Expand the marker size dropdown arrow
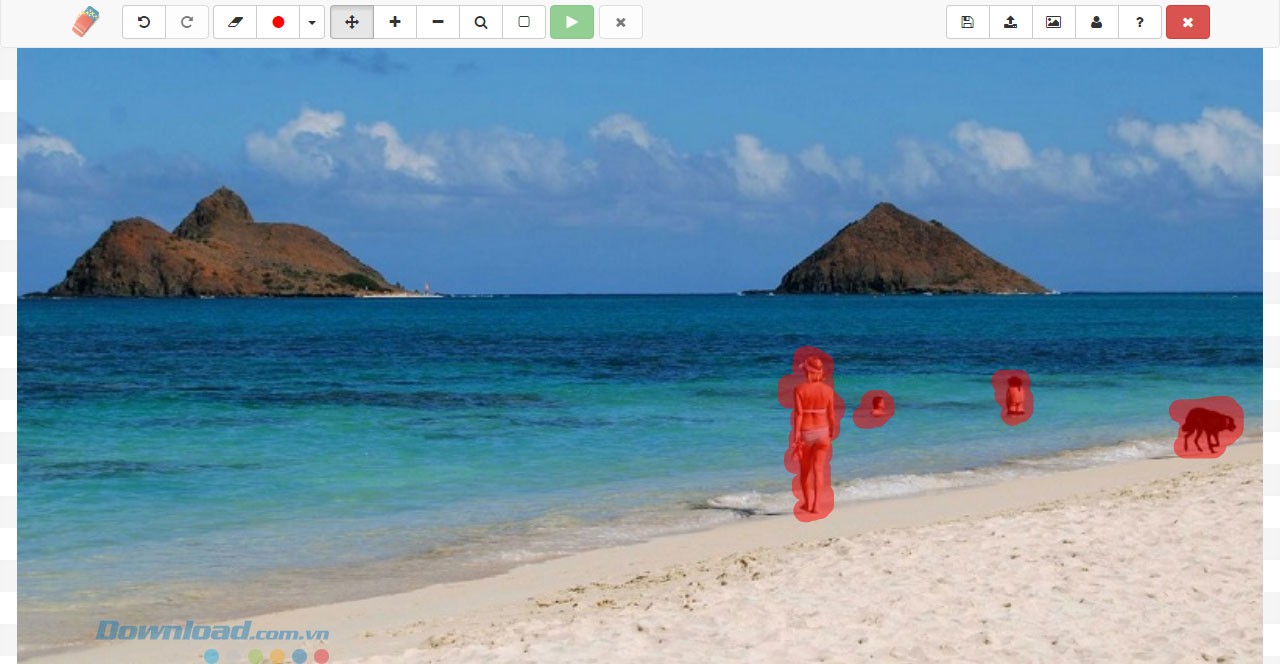 [x=312, y=22]
